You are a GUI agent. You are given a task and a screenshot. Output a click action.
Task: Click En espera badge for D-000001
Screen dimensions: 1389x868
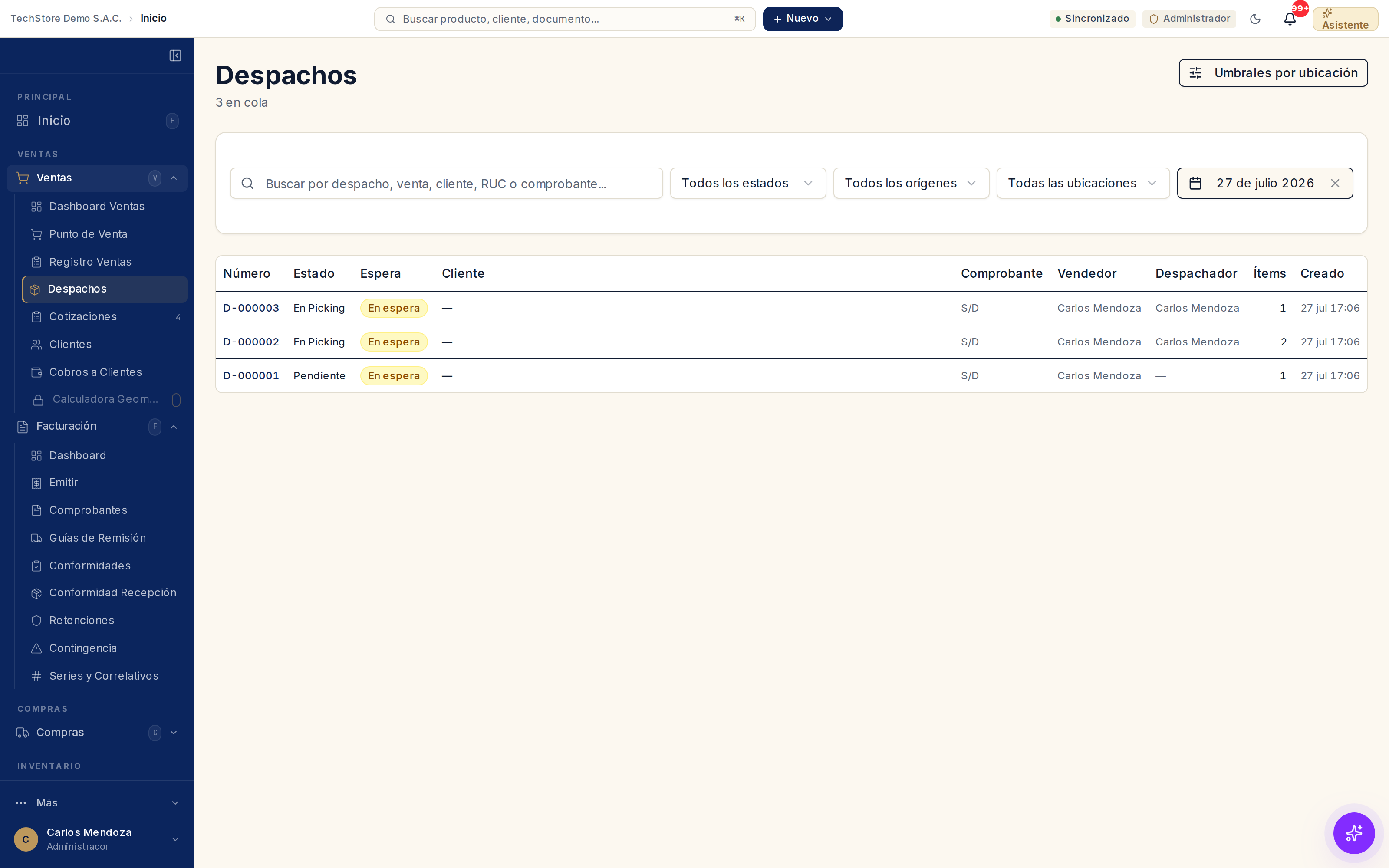[x=394, y=376]
